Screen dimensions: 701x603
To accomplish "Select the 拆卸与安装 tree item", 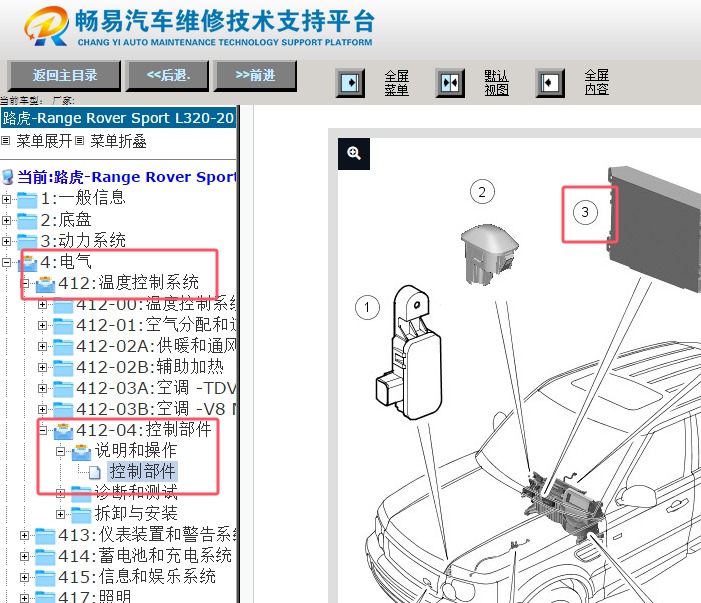I will pos(136,513).
